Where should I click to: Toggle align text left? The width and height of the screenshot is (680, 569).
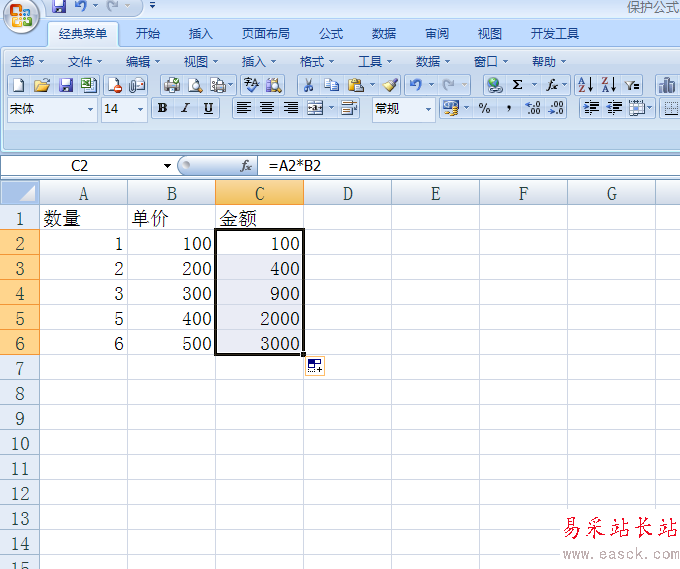tap(244, 108)
